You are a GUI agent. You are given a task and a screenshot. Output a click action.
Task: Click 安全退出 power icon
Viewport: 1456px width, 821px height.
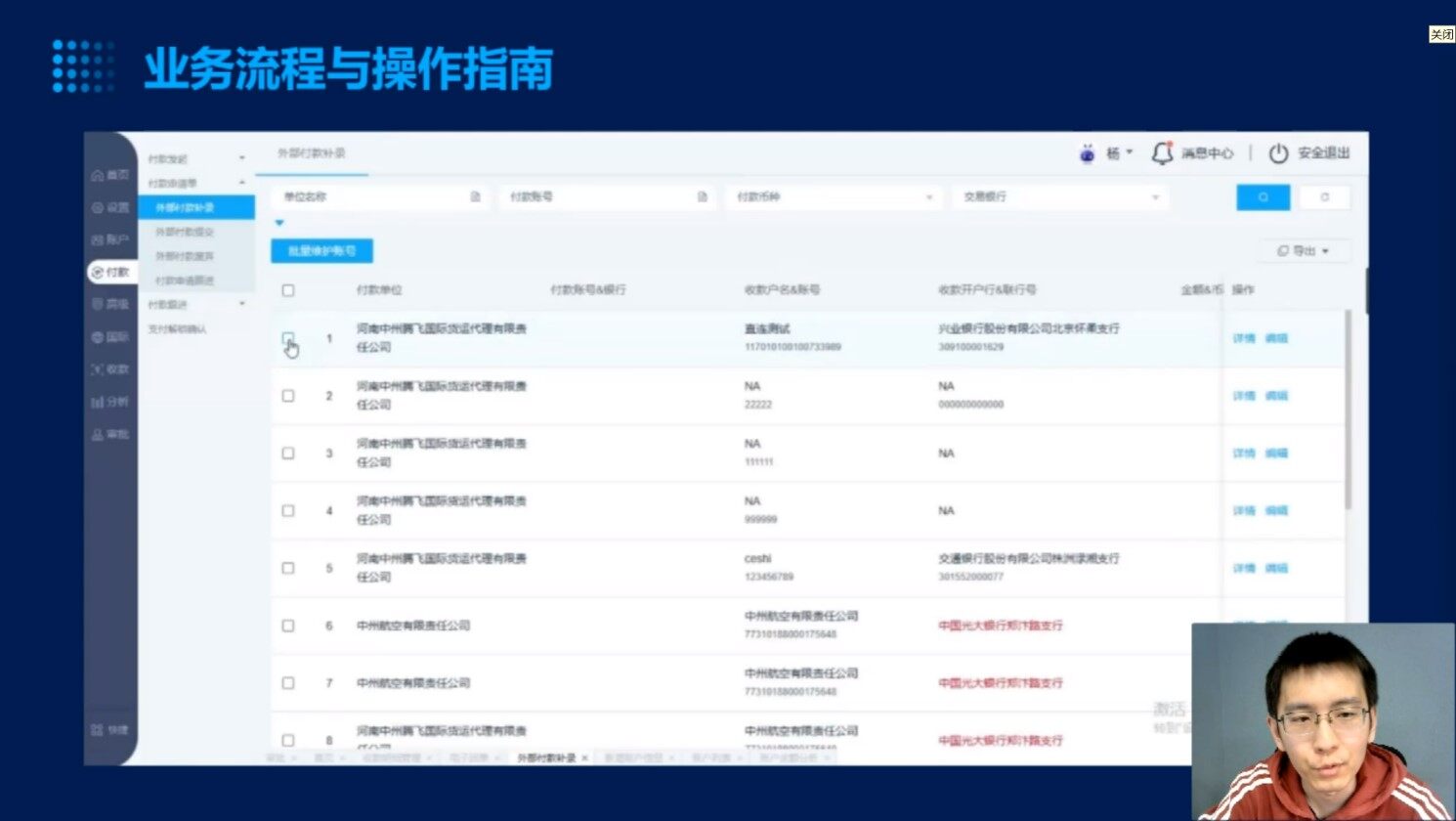coord(1278,153)
